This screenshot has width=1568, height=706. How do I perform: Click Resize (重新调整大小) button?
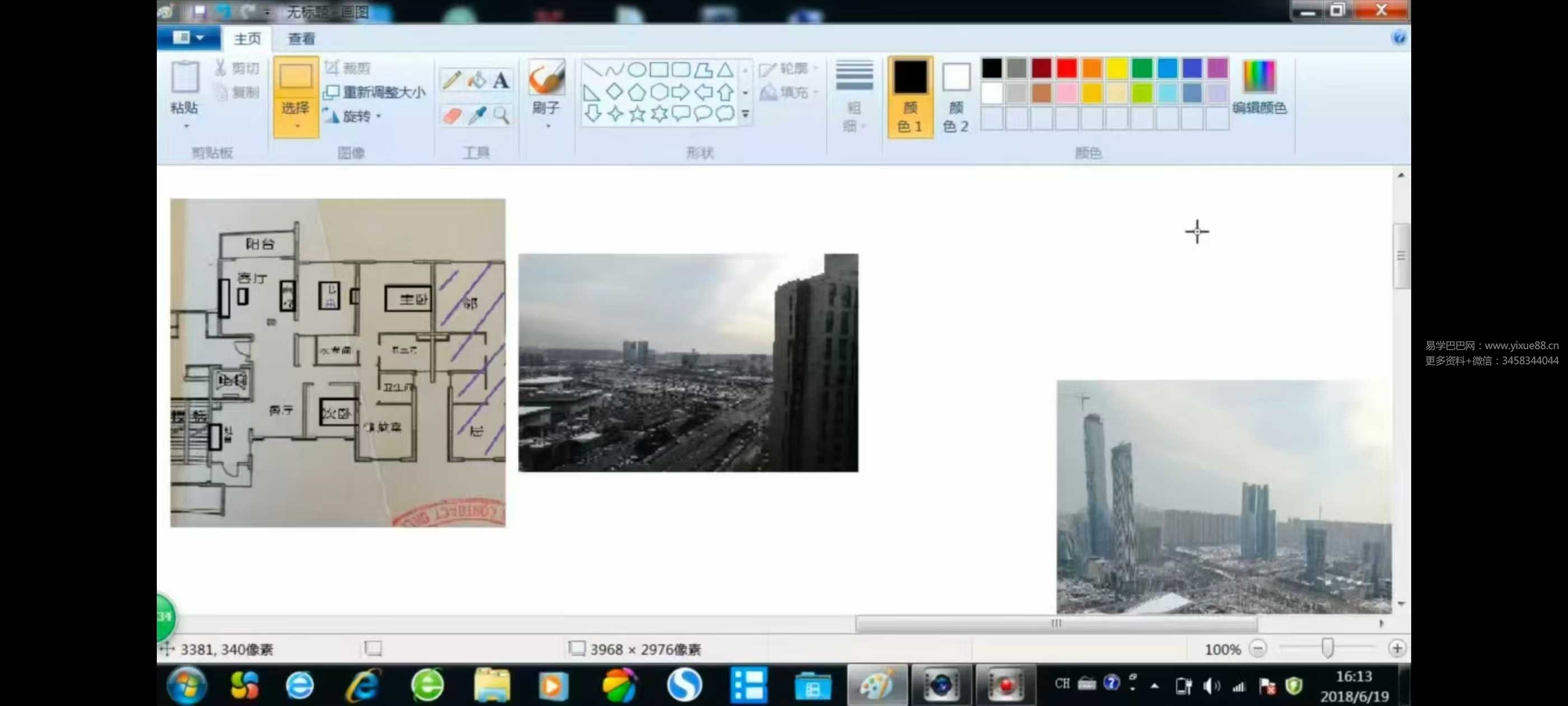tap(375, 92)
